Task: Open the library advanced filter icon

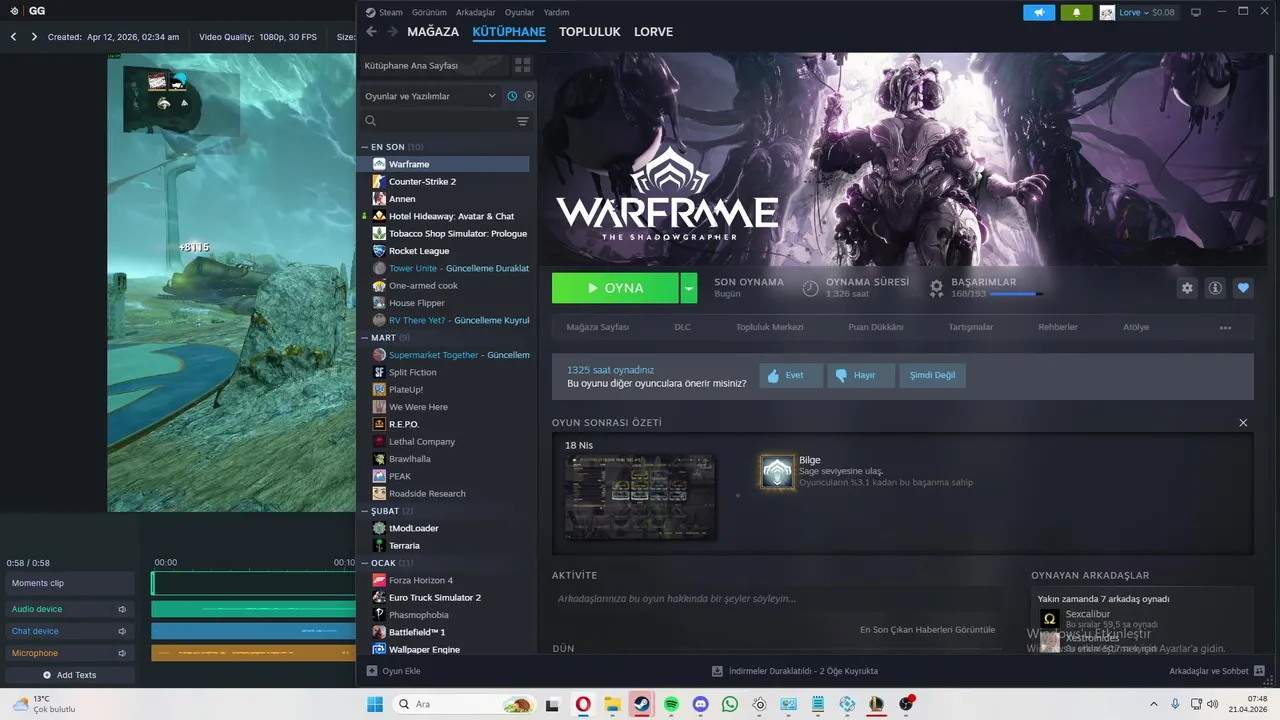Action: coord(522,121)
